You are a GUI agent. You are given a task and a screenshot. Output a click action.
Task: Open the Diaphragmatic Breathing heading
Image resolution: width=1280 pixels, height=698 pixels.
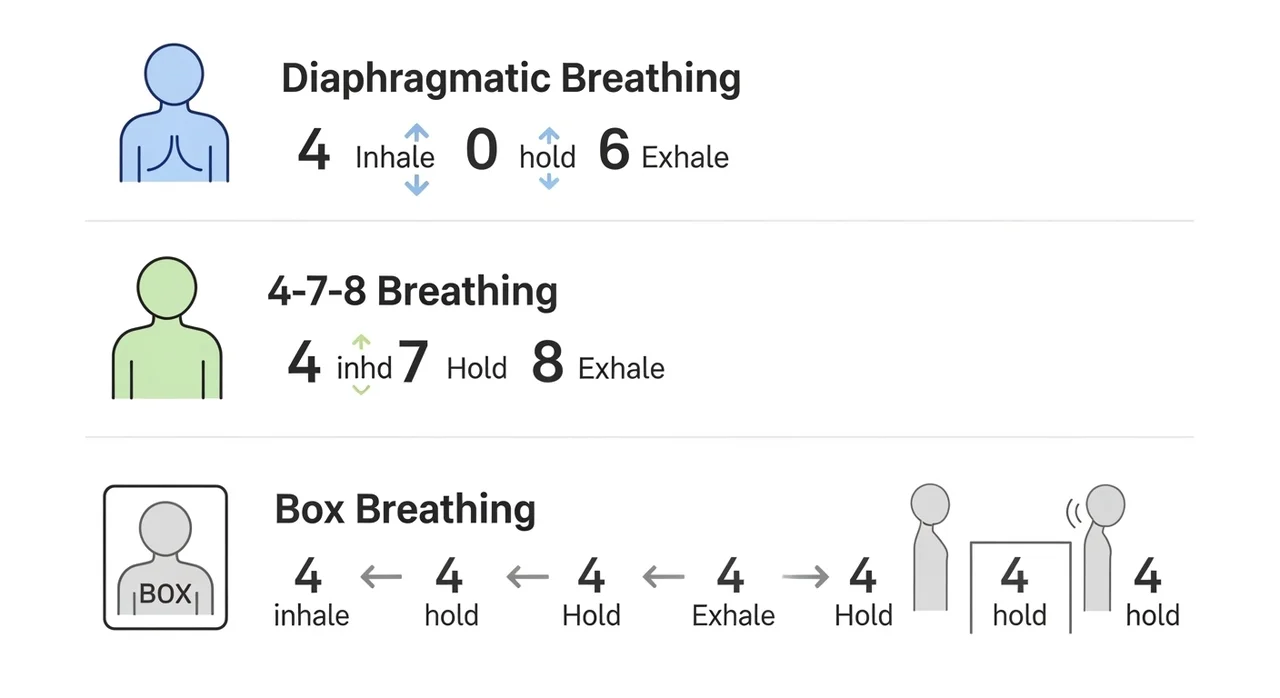point(510,79)
